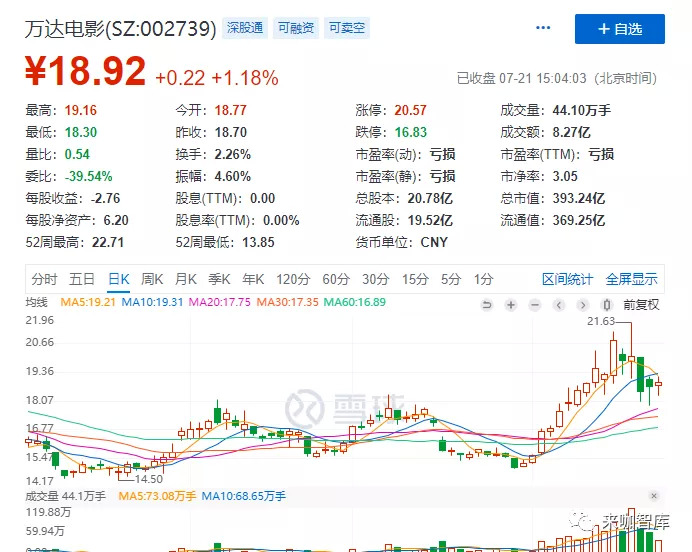Click the 总市值 value 393.24亿
The height and width of the screenshot is (552, 692).
click(579, 199)
